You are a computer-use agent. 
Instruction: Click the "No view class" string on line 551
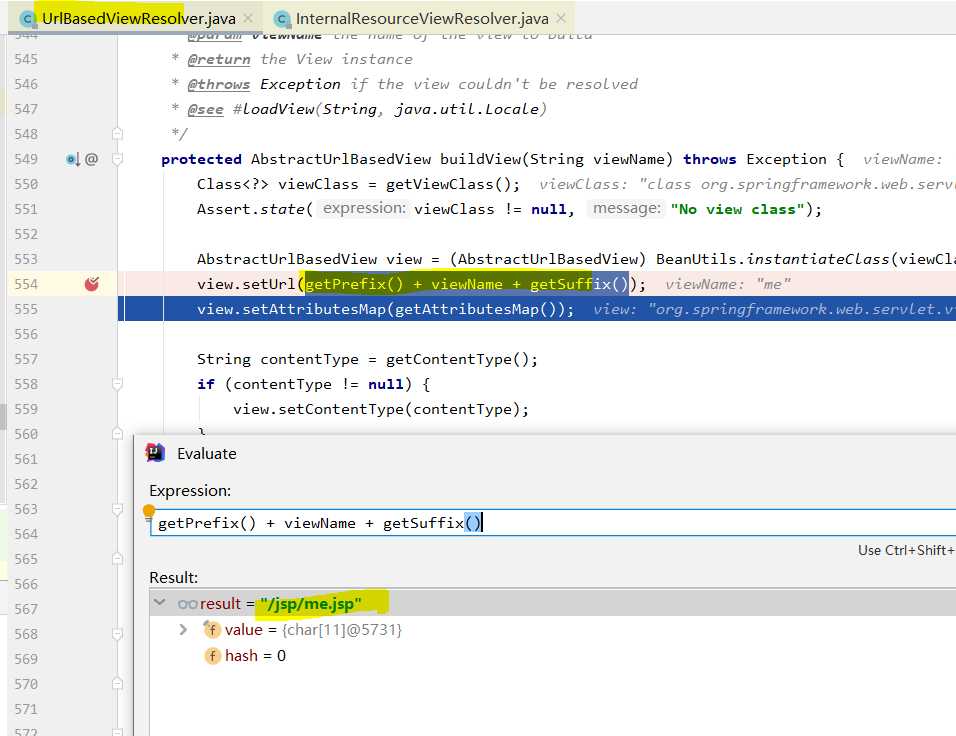(x=738, y=209)
